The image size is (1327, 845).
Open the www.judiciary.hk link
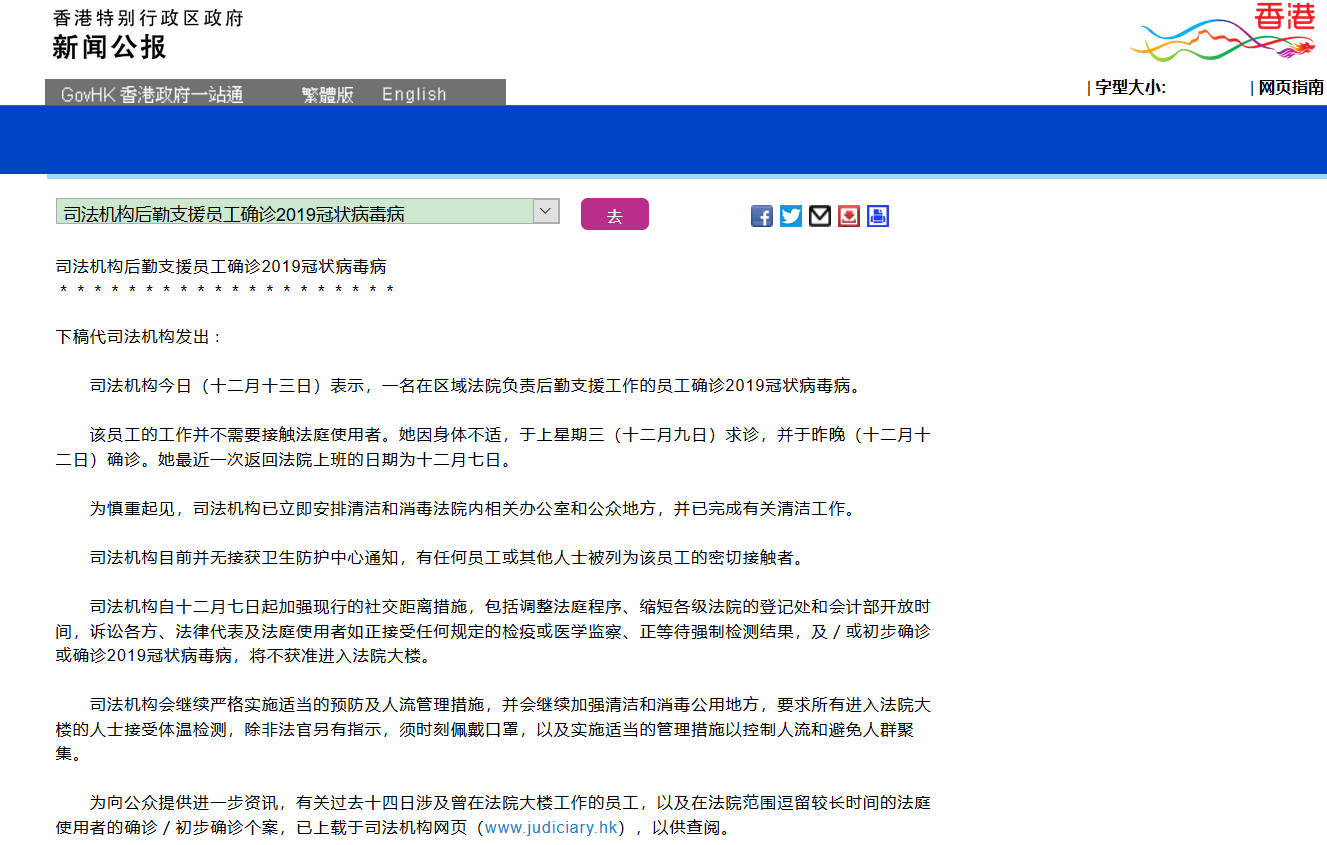[x=551, y=828]
